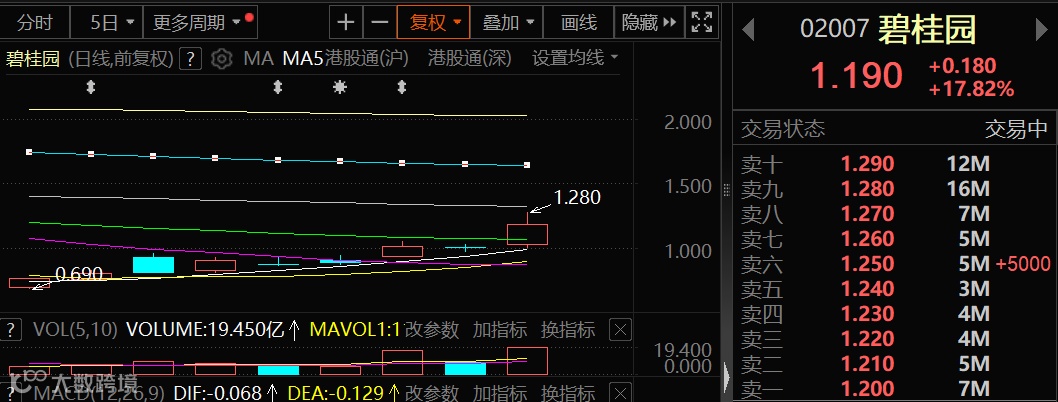Click the 隐藏 hide panel button

pyautogui.click(x=649, y=23)
